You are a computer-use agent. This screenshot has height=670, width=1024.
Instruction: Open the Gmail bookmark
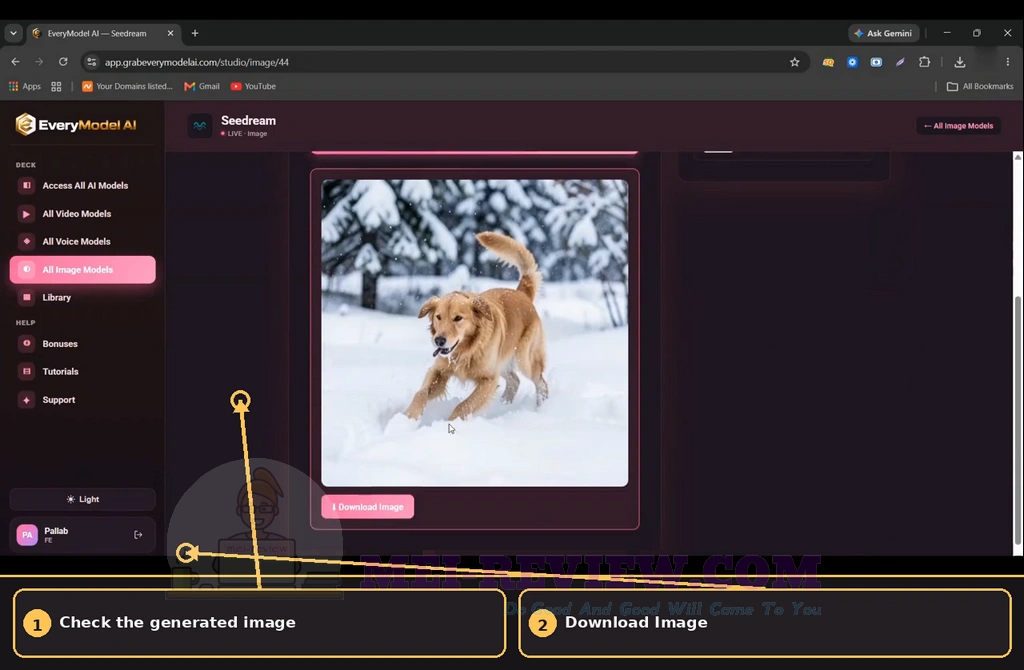(x=202, y=86)
